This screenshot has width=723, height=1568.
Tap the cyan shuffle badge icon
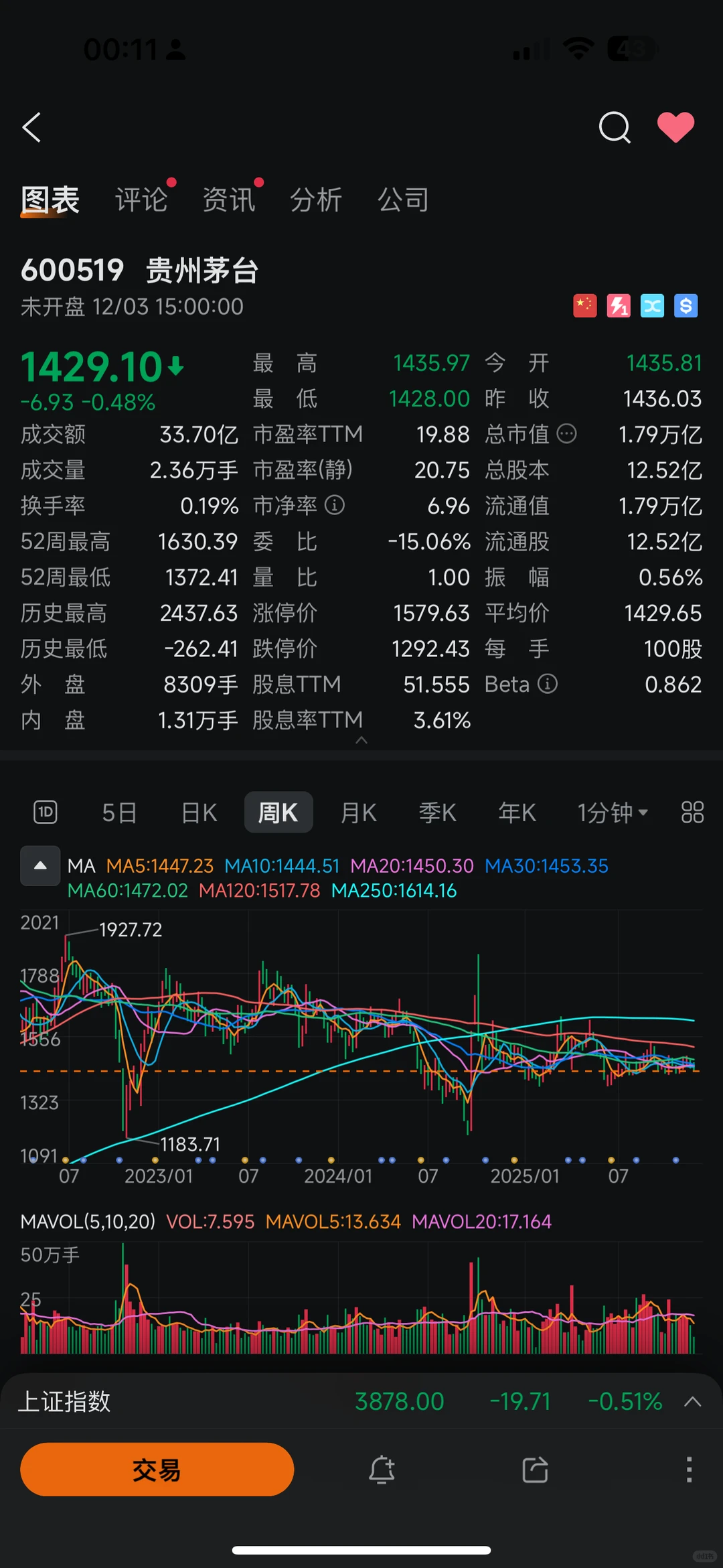[652, 306]
